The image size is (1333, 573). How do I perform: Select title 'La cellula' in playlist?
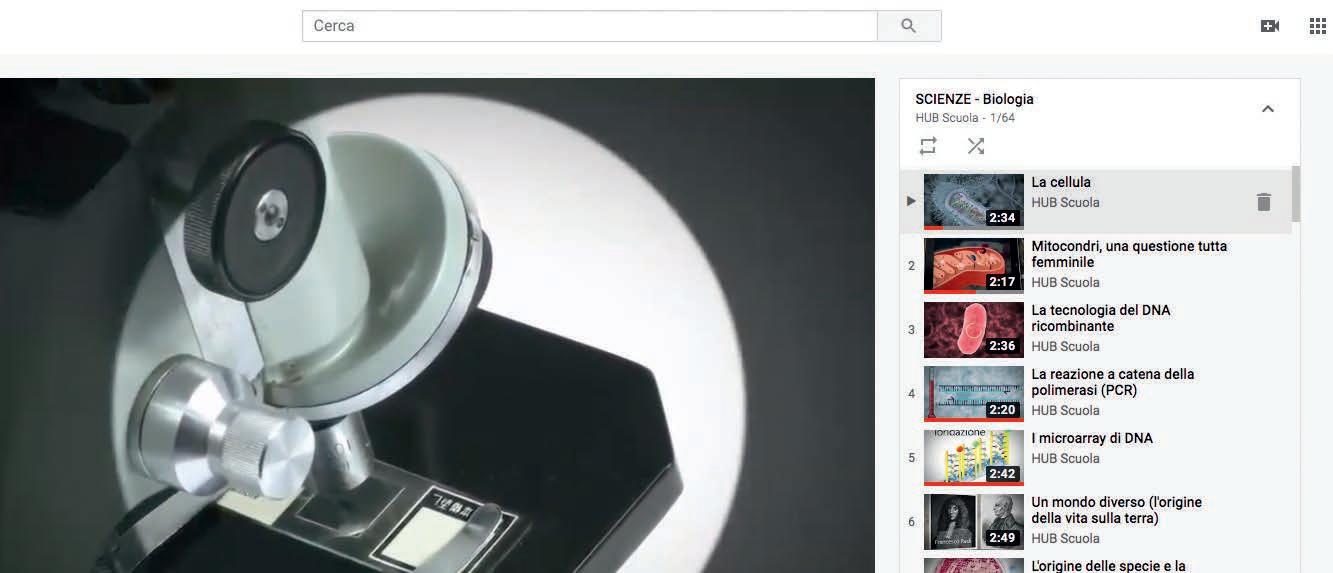point(1061,182)
